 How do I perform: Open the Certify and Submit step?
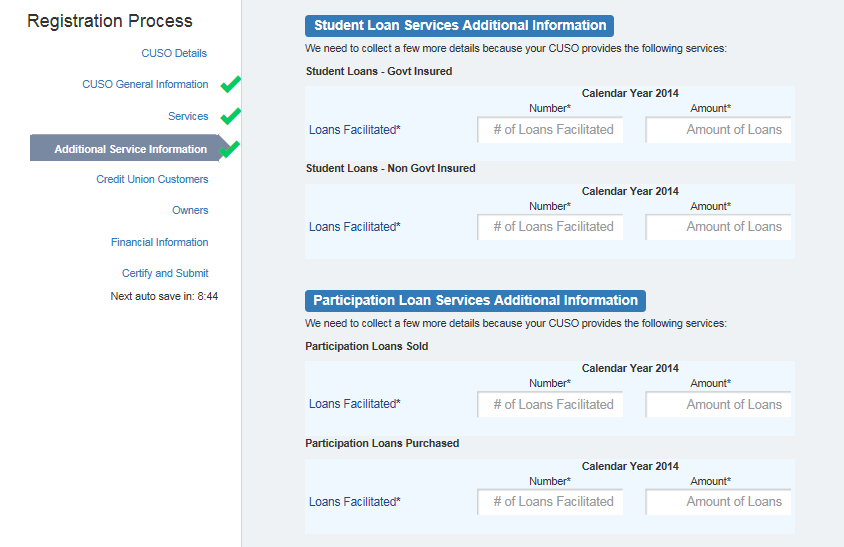click(165, 273)
